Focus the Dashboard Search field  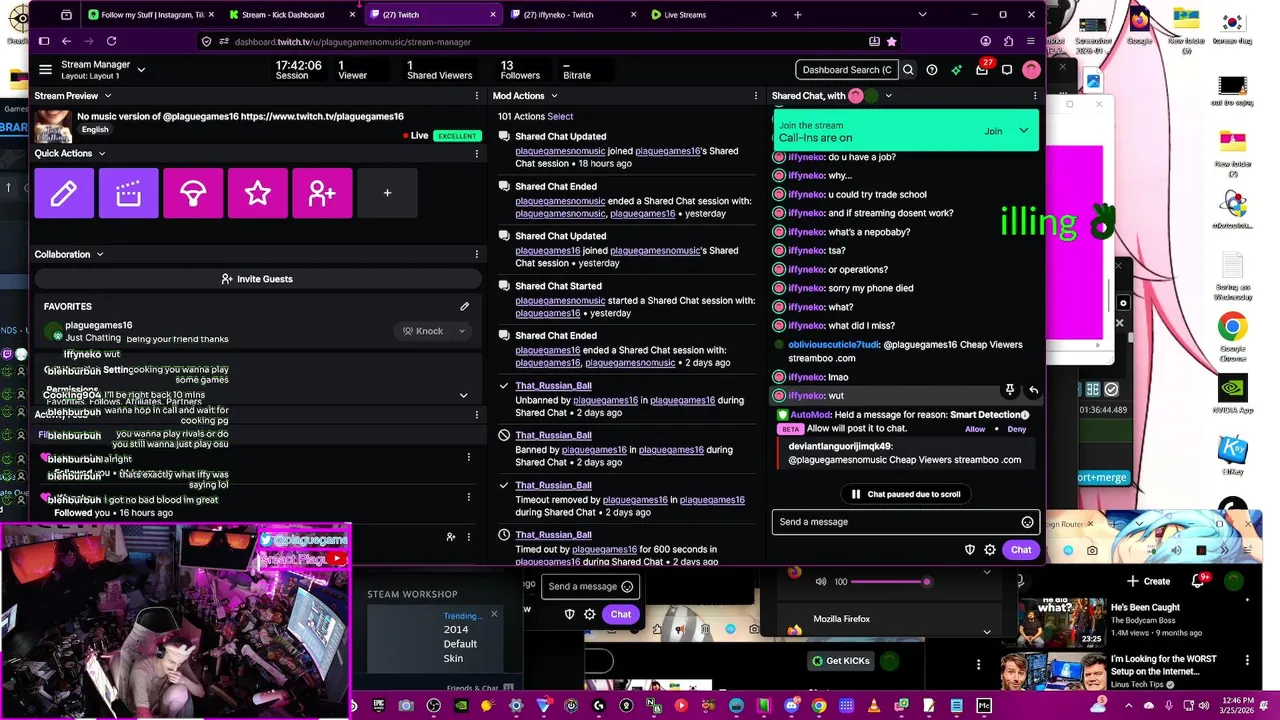click(x=847, y=70)
